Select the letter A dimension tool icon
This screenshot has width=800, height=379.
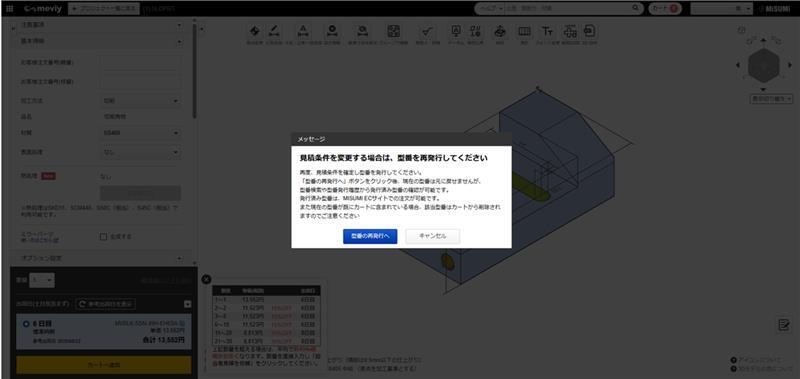click(x=303, y=32)
